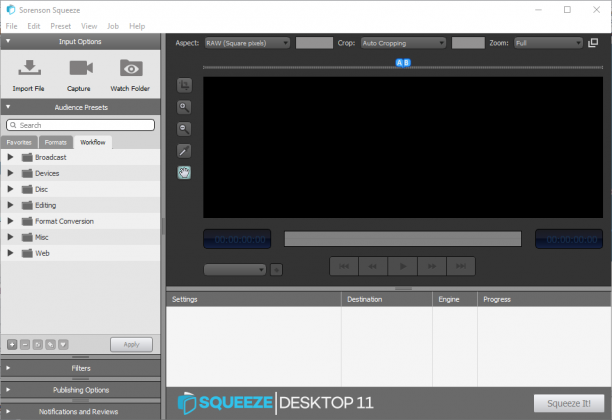Select the Crop tool in preview toolbar
Image resolution: width=612 pixels, height=420 pixels.
click(x=184, y=85)
